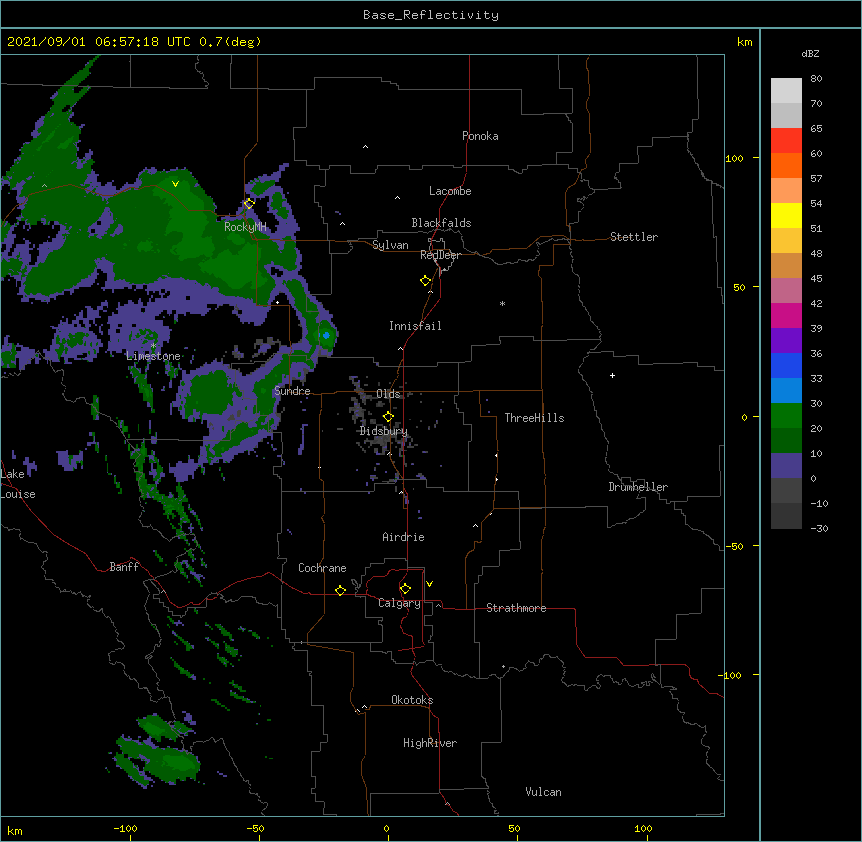Click the Lake Louise label
Screen dimensions: 862x842
(18, 484)
